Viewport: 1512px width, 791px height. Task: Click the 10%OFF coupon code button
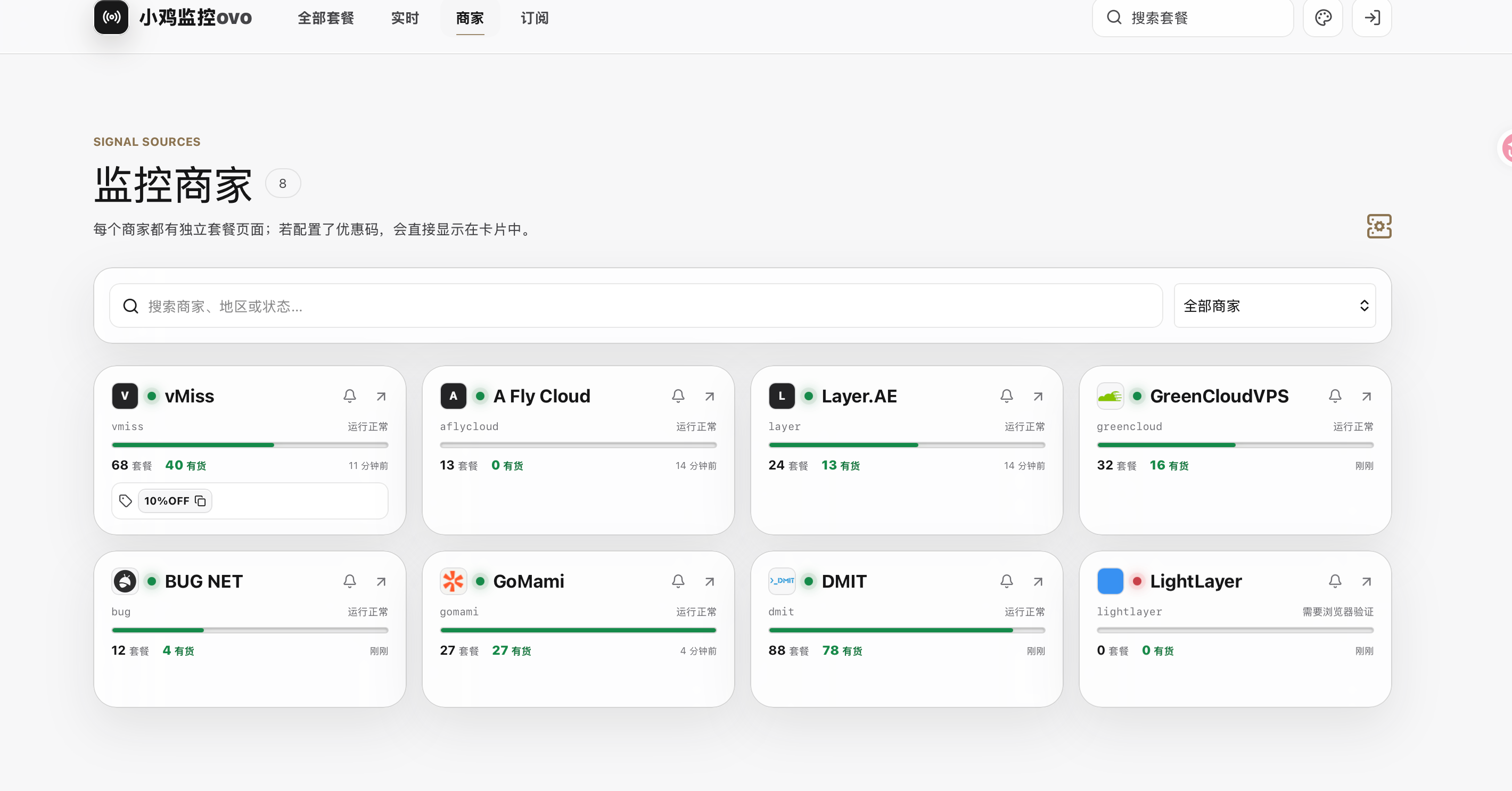(175, 500)
